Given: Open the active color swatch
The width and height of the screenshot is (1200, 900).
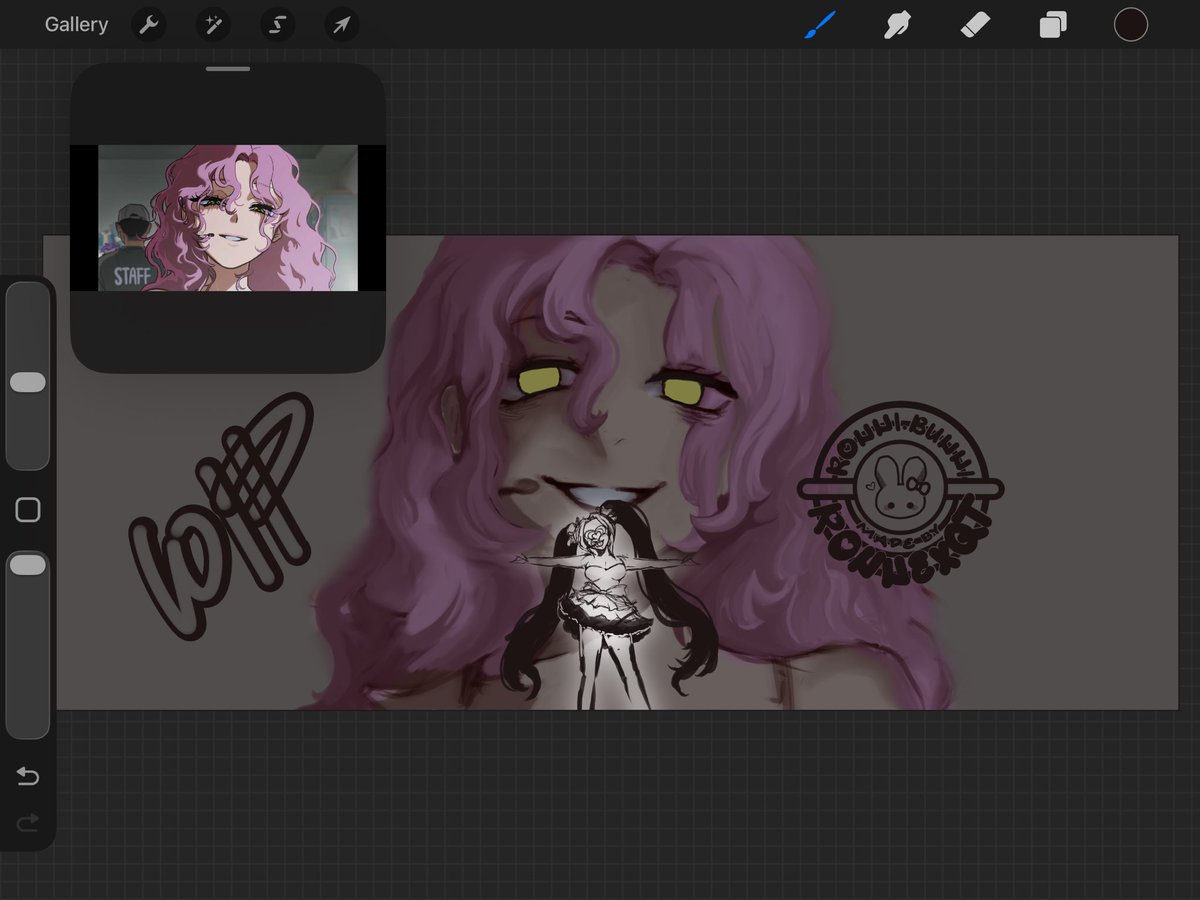Looking at the screenshot, I should (1131, 24).
